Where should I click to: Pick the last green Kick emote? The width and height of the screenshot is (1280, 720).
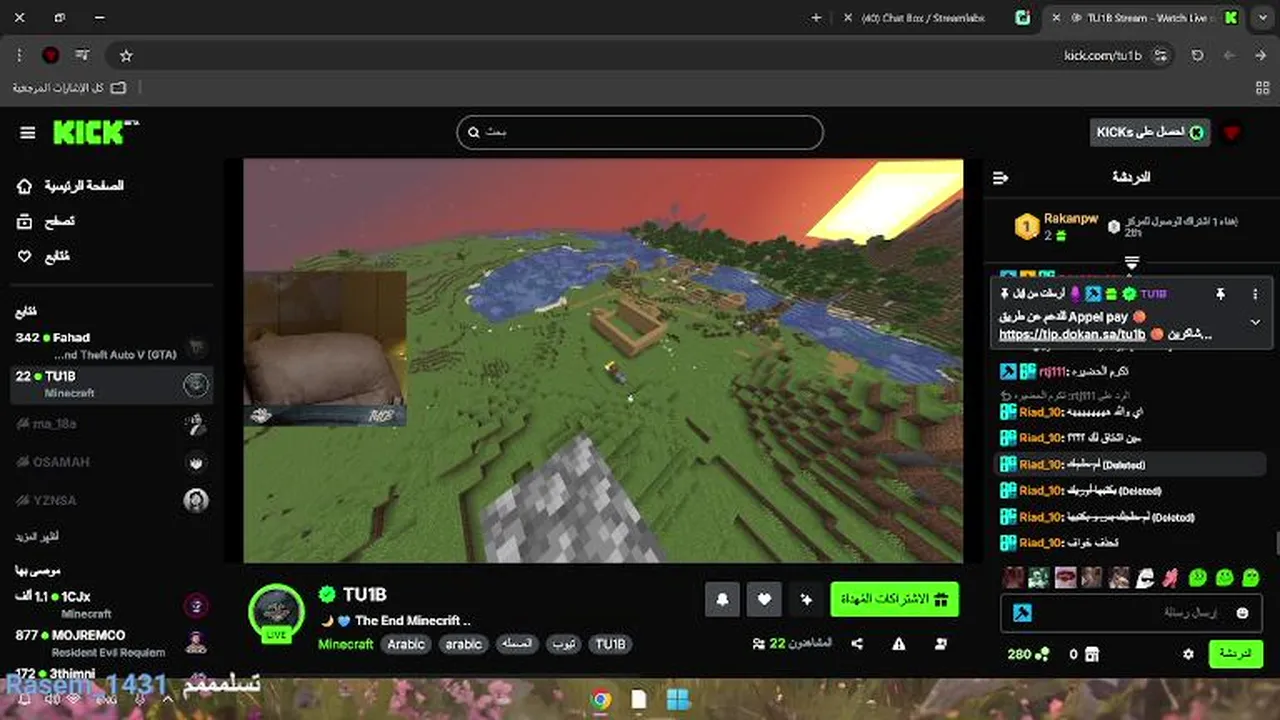click(1250, 577)
